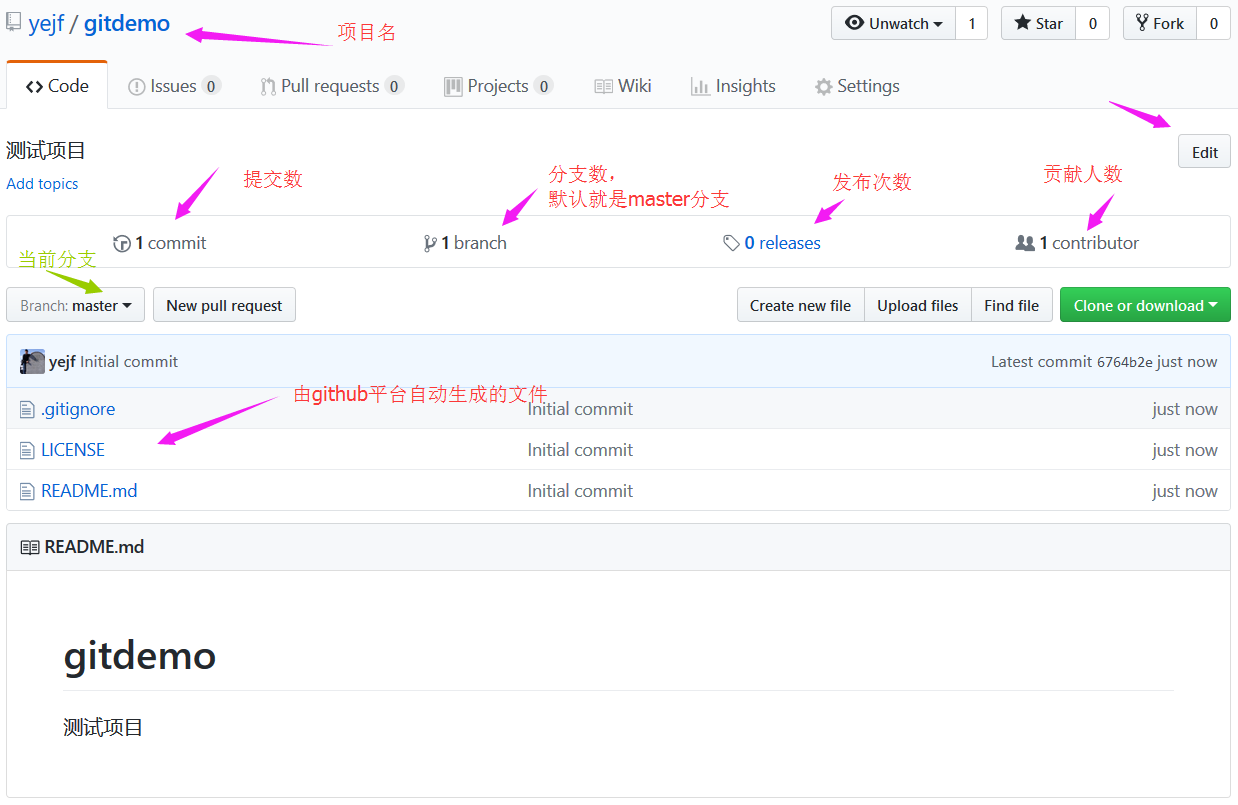
Task: Expand the Branch: master selector
Action: tap(76, 305)
